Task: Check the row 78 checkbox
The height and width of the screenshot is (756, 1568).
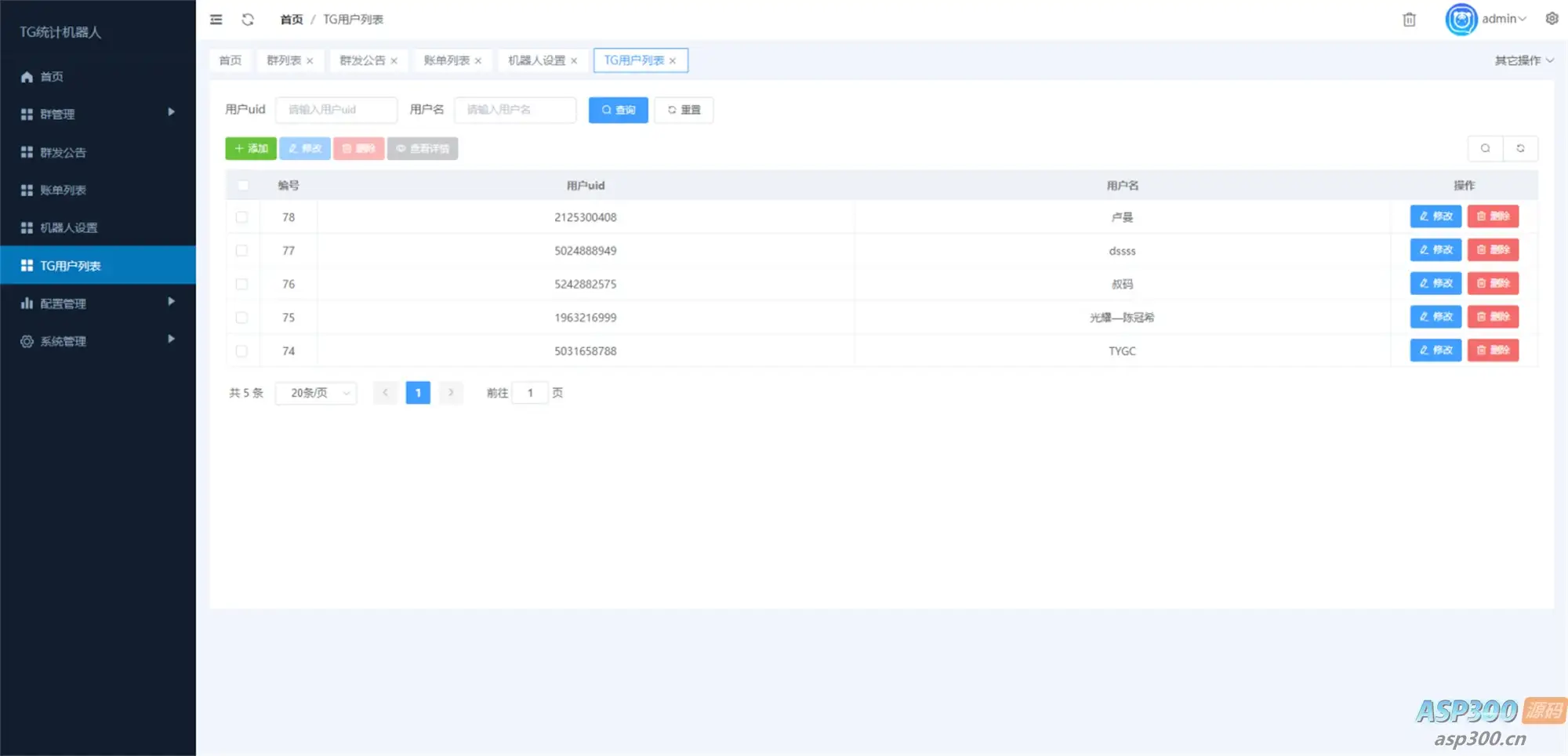Action: pos(241,217)
